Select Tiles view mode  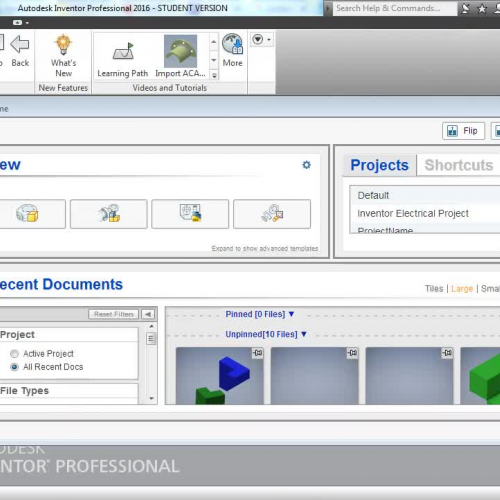pos(434,288)
